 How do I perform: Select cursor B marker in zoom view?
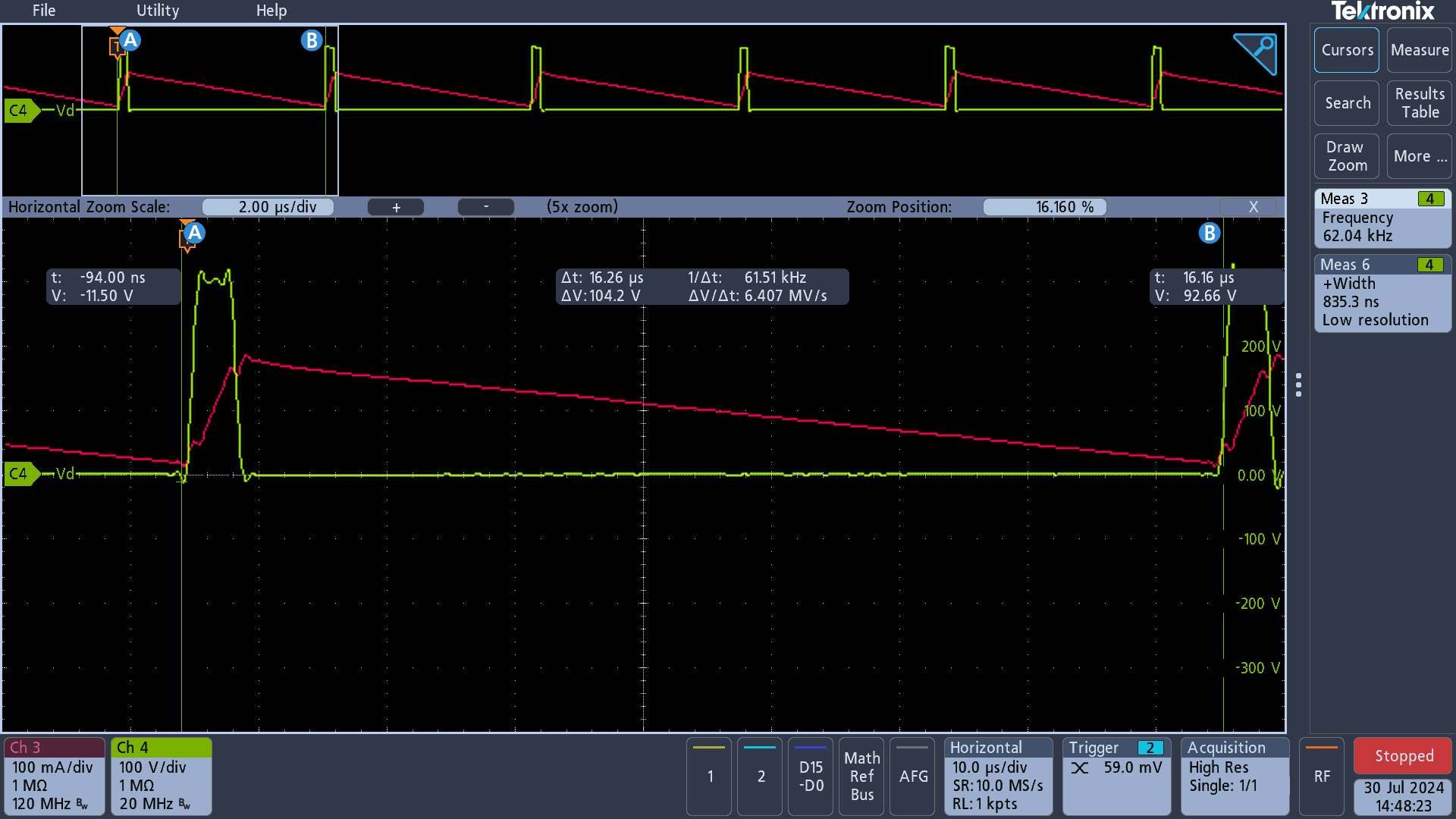[x=1209, y=233]
